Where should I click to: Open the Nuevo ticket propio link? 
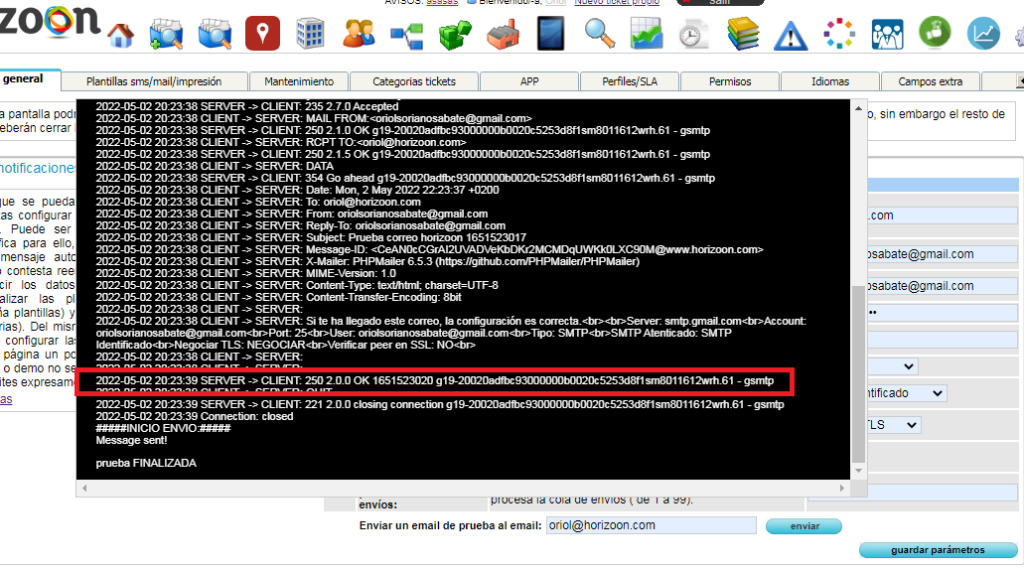point(616,2)
